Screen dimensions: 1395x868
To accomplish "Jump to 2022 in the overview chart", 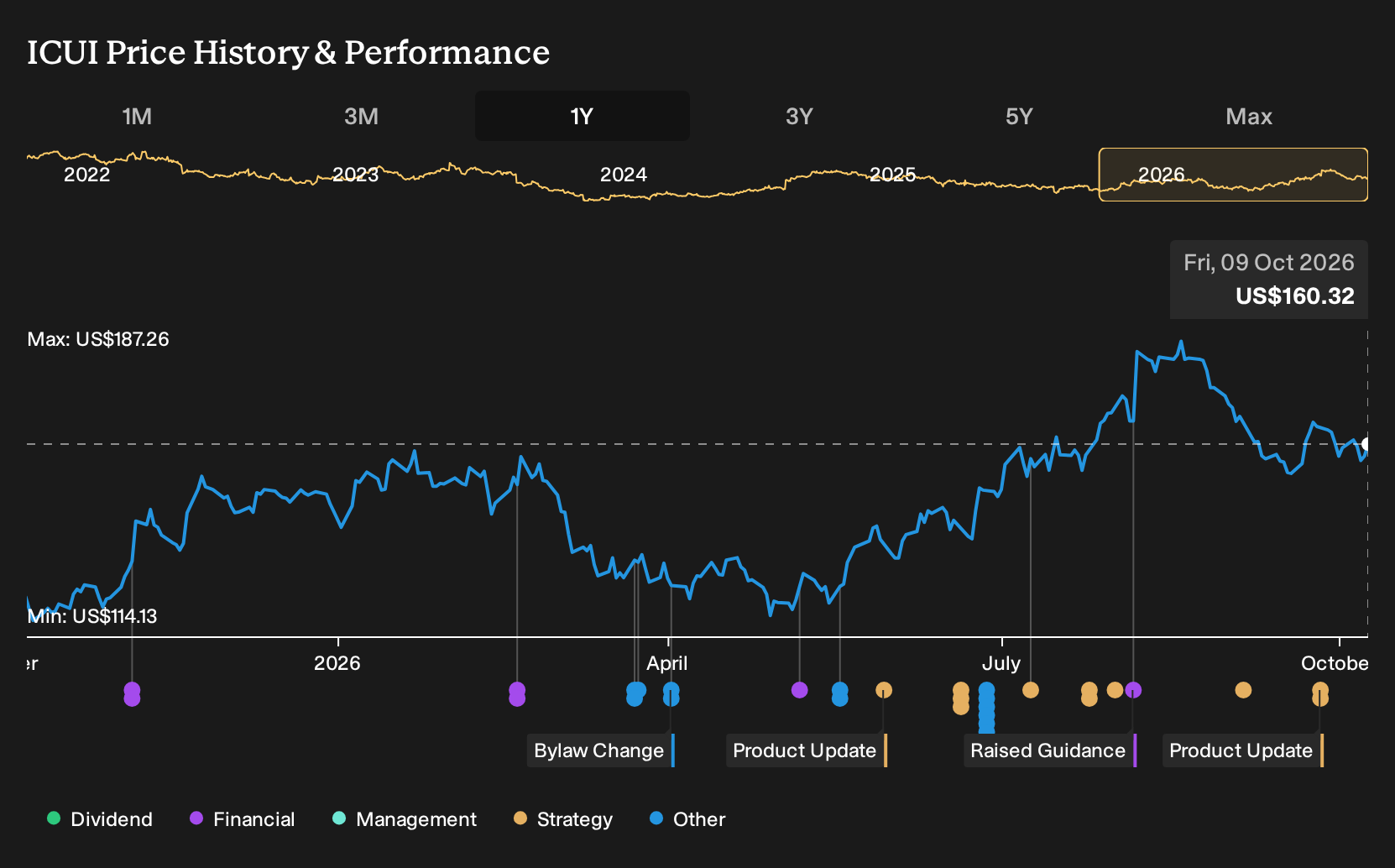I will (x=87, y=175).
